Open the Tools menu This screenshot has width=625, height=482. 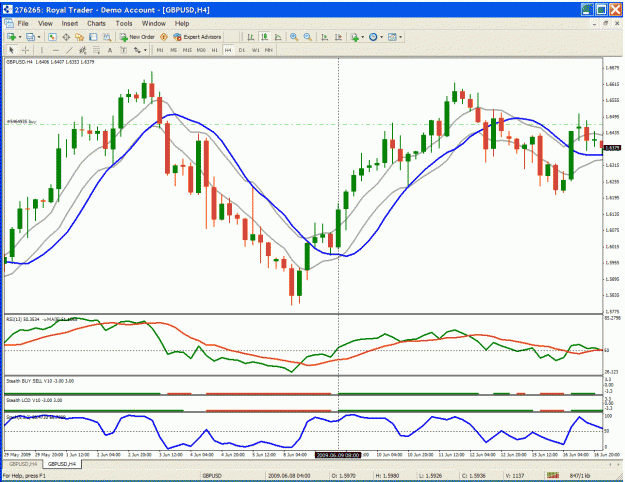pos(124,24)
